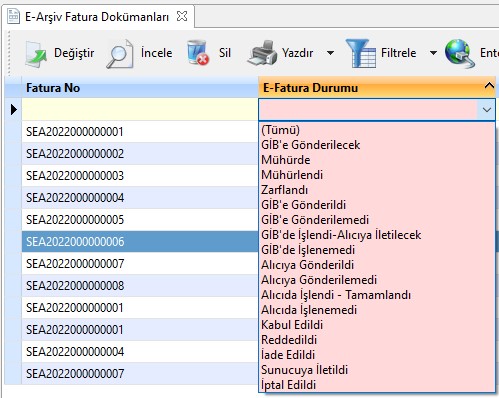Open the İncele magnifier icon
This screenshot has width=499, height=398.
click(x=120, y=54)
